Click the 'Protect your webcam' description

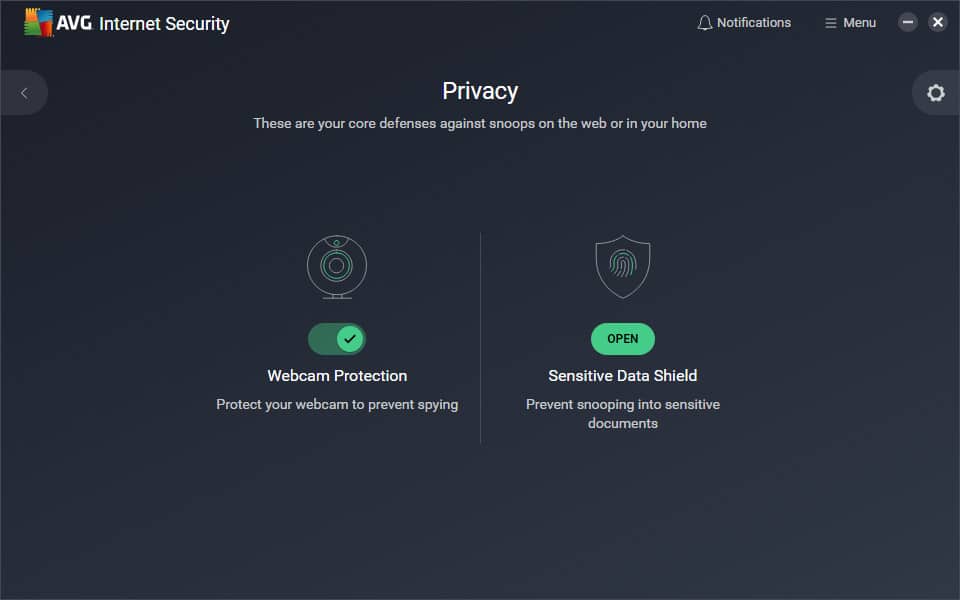pos(337,405)
